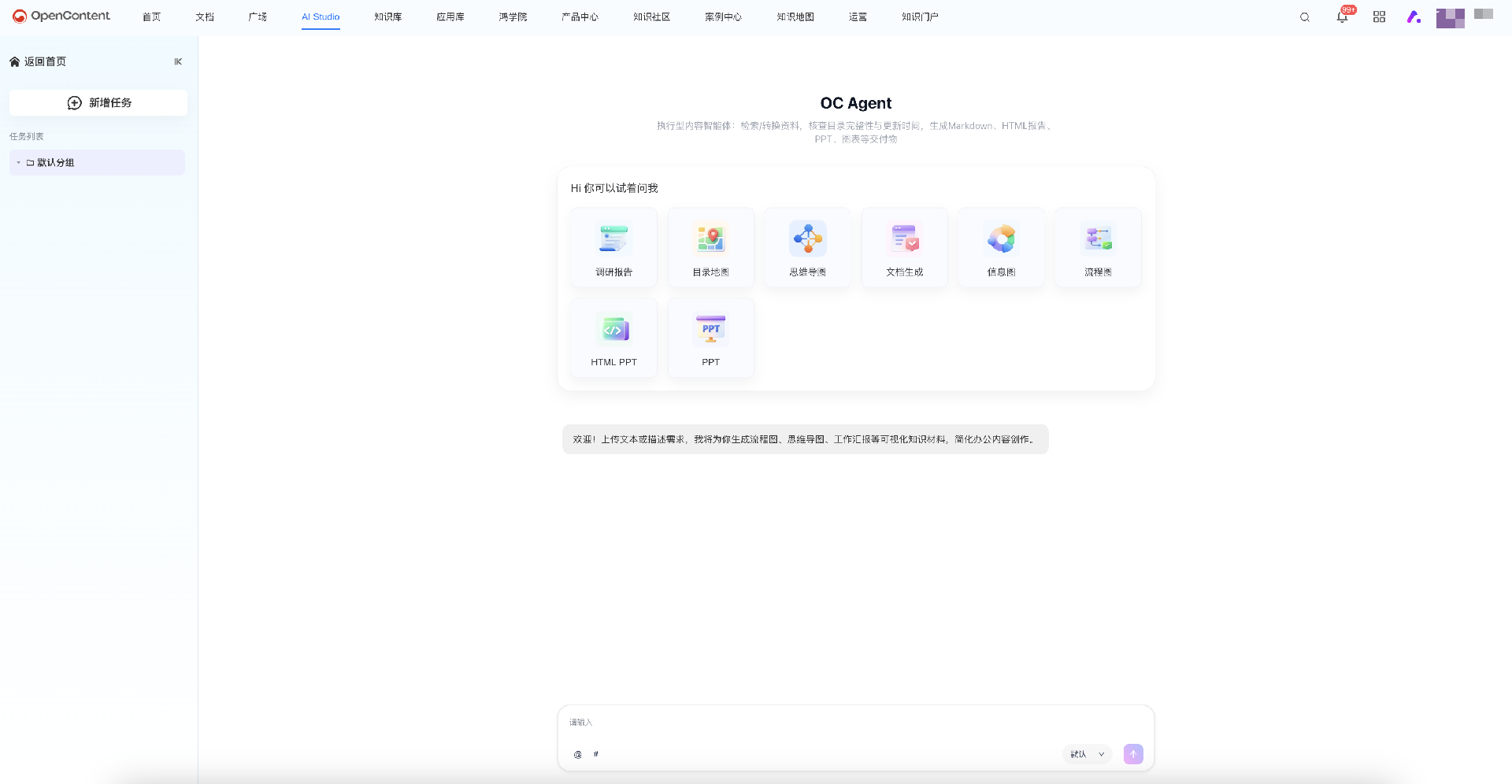The width and height of the screenshot is (1512, 784).
Task: Click the OpenContent logo
Action: 61,16
